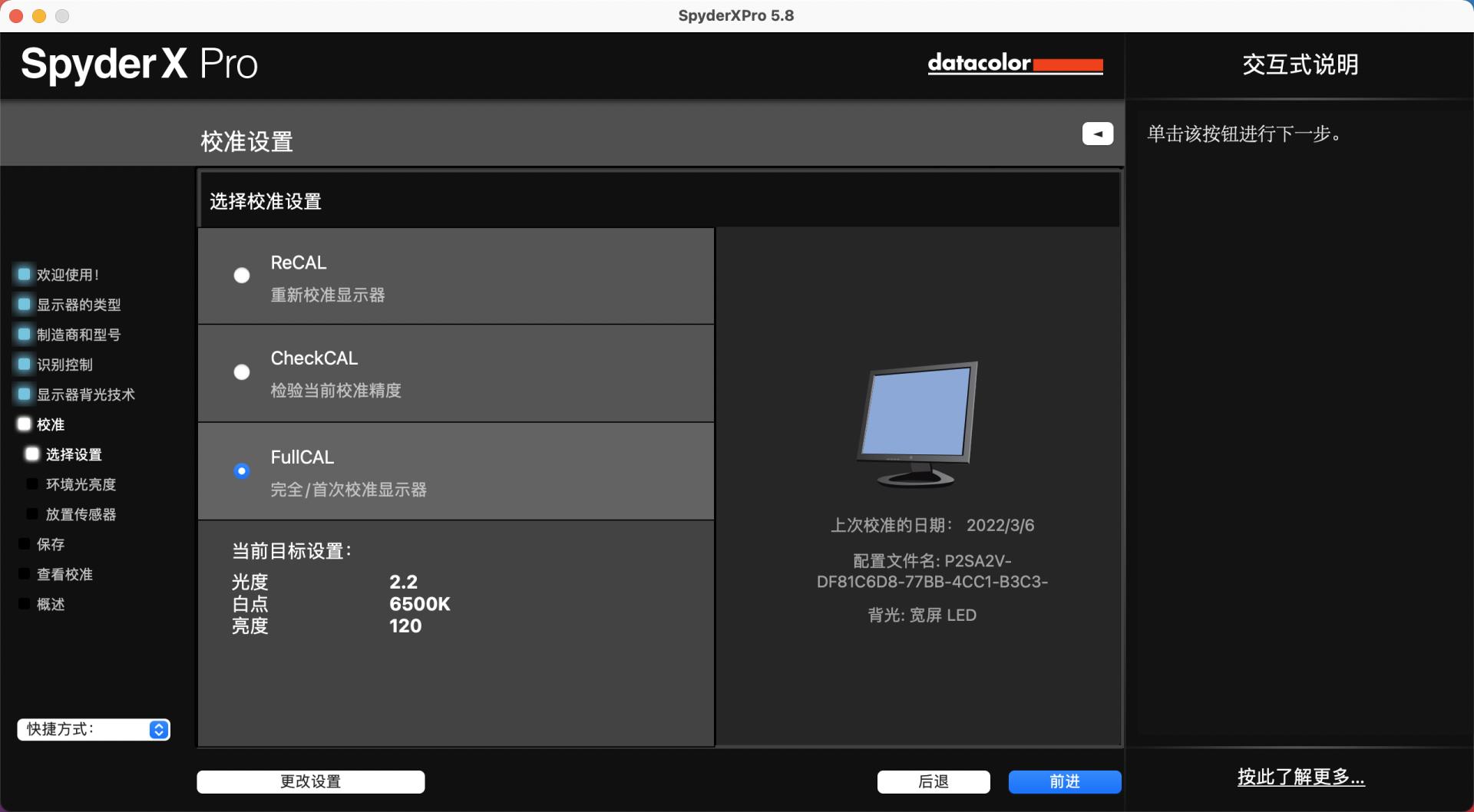Click the 显示器背光技术 step indicator icon
The height and width of the screenshot is (812, 1474).
coord(24,394)
